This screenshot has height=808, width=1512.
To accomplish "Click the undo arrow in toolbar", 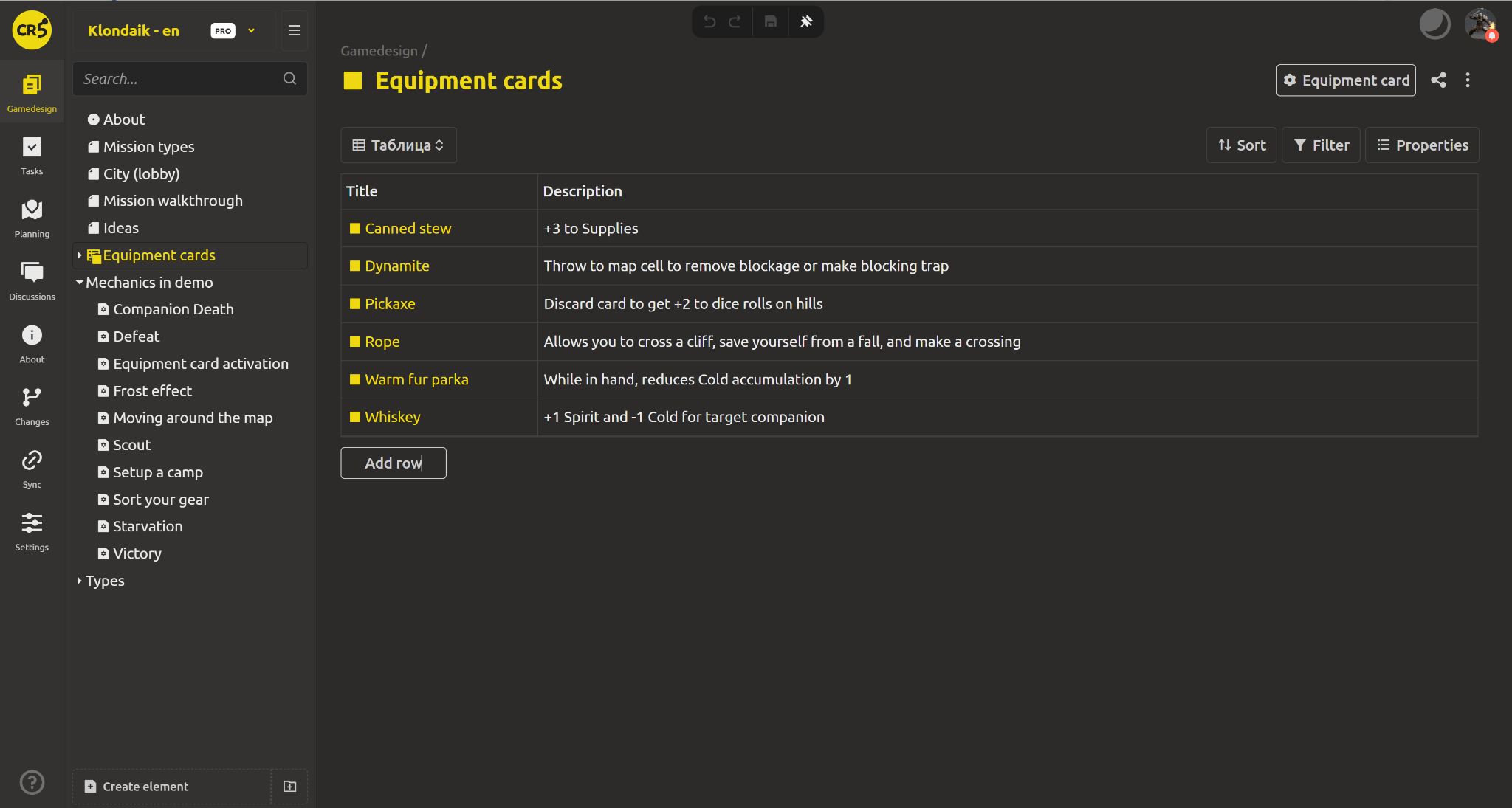I will coord(709,22).
